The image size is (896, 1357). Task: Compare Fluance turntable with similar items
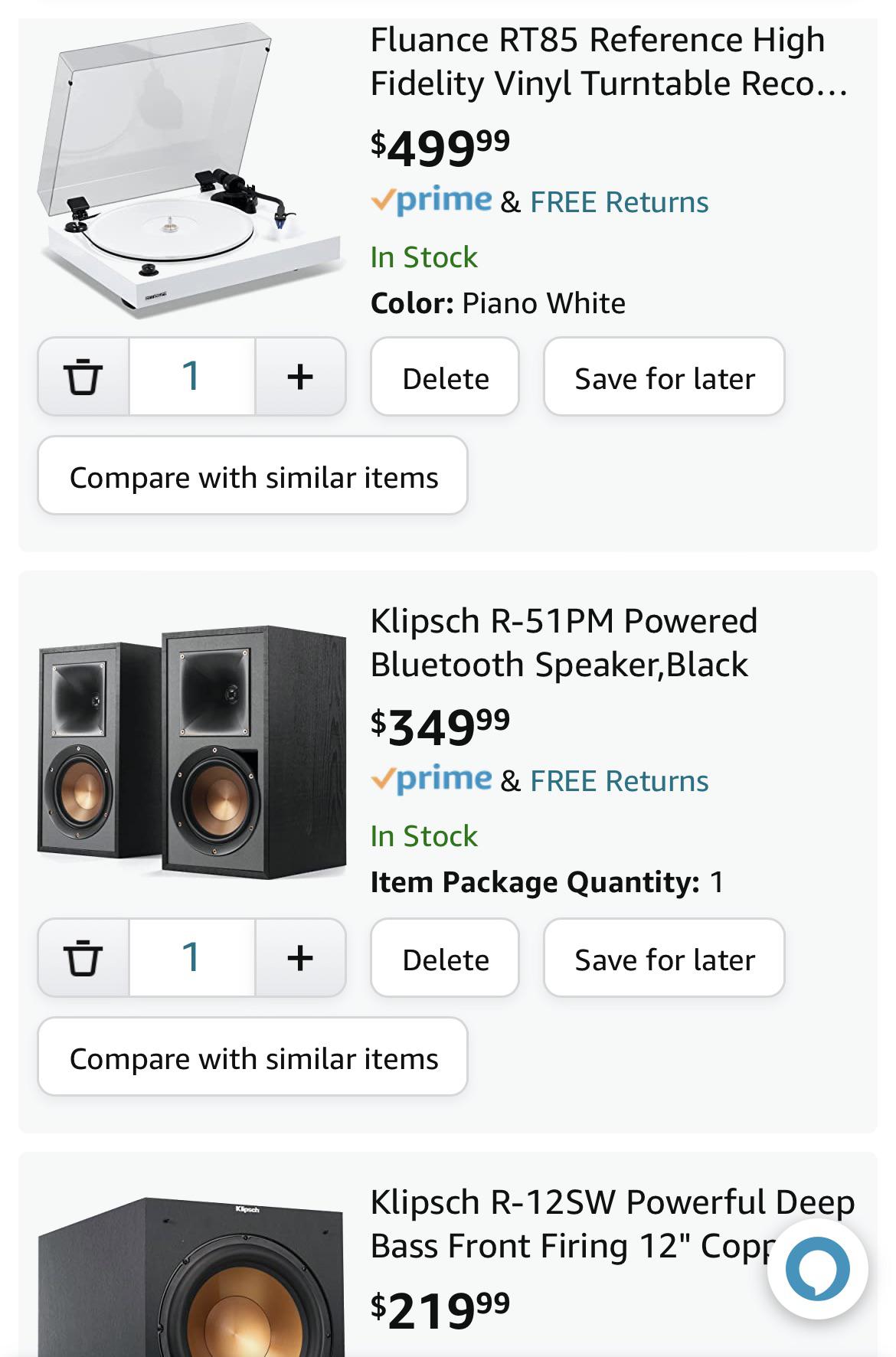click(253, 476)
